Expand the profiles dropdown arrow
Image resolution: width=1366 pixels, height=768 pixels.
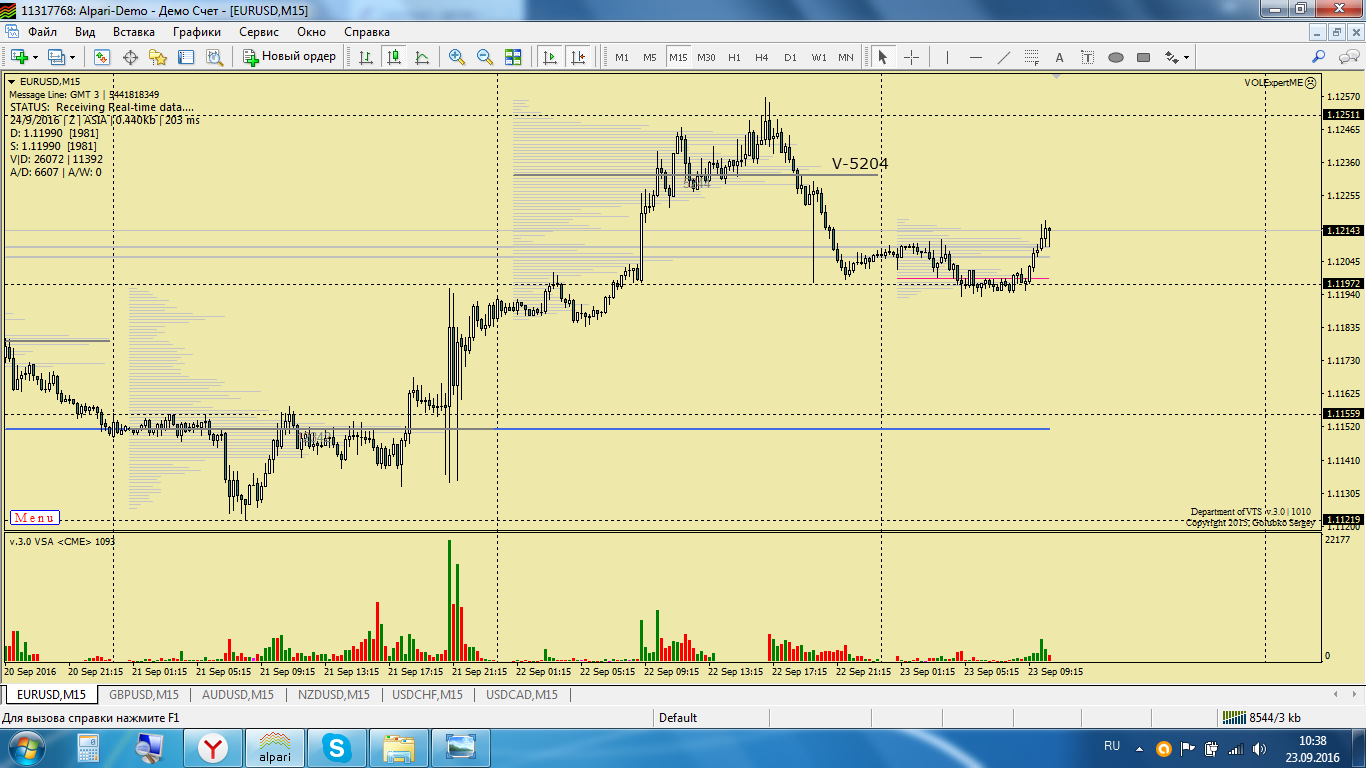[73, 57]
